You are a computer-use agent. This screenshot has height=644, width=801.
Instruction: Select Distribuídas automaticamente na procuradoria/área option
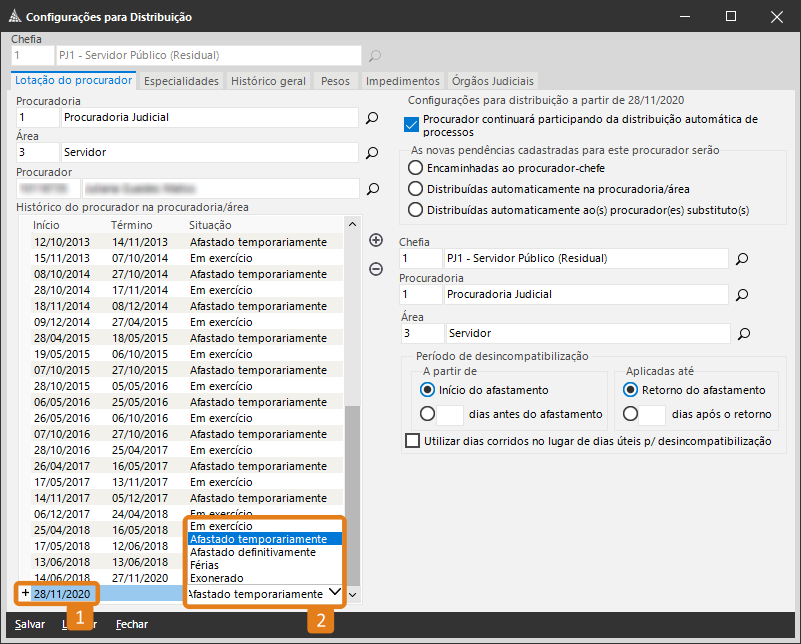click(416, 189)
